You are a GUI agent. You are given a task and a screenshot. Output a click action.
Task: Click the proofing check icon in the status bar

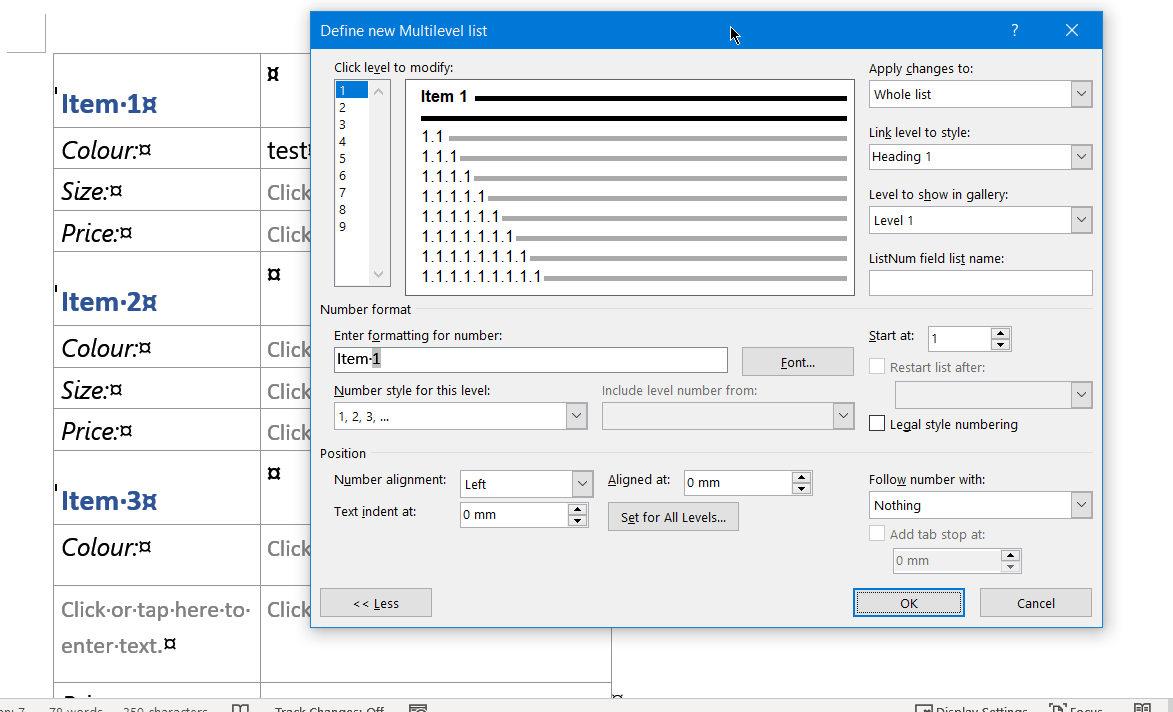coord(240,707)
